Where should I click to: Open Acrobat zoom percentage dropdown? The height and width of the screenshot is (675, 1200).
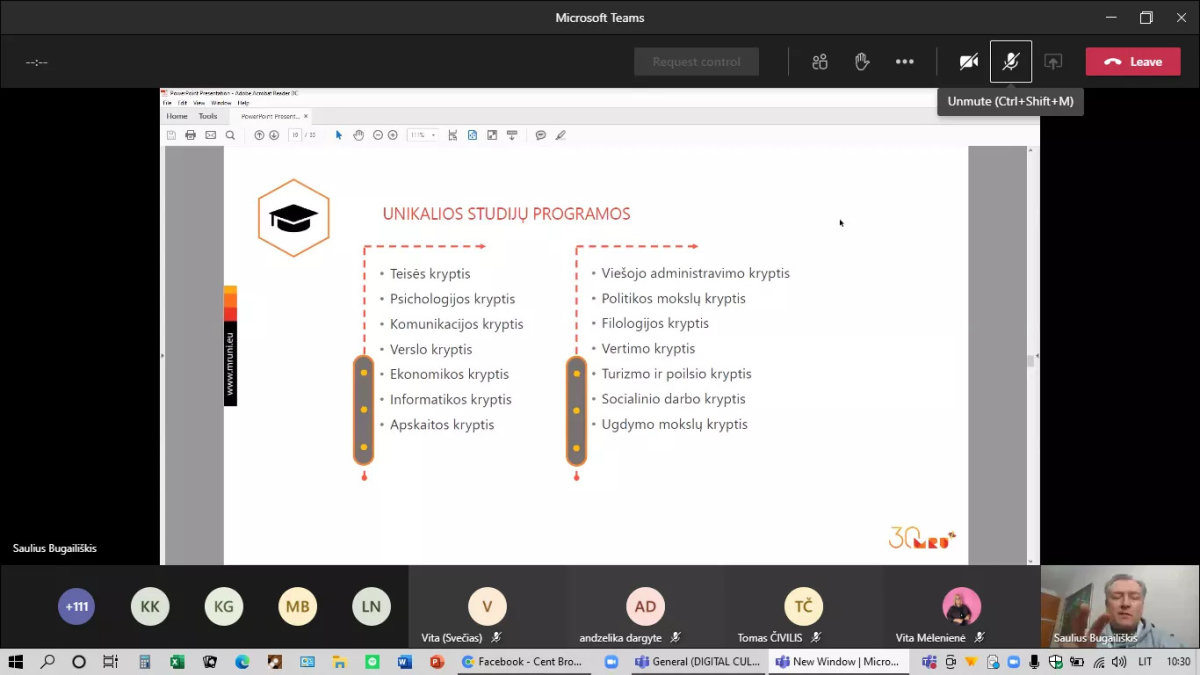tap(433, 135)
